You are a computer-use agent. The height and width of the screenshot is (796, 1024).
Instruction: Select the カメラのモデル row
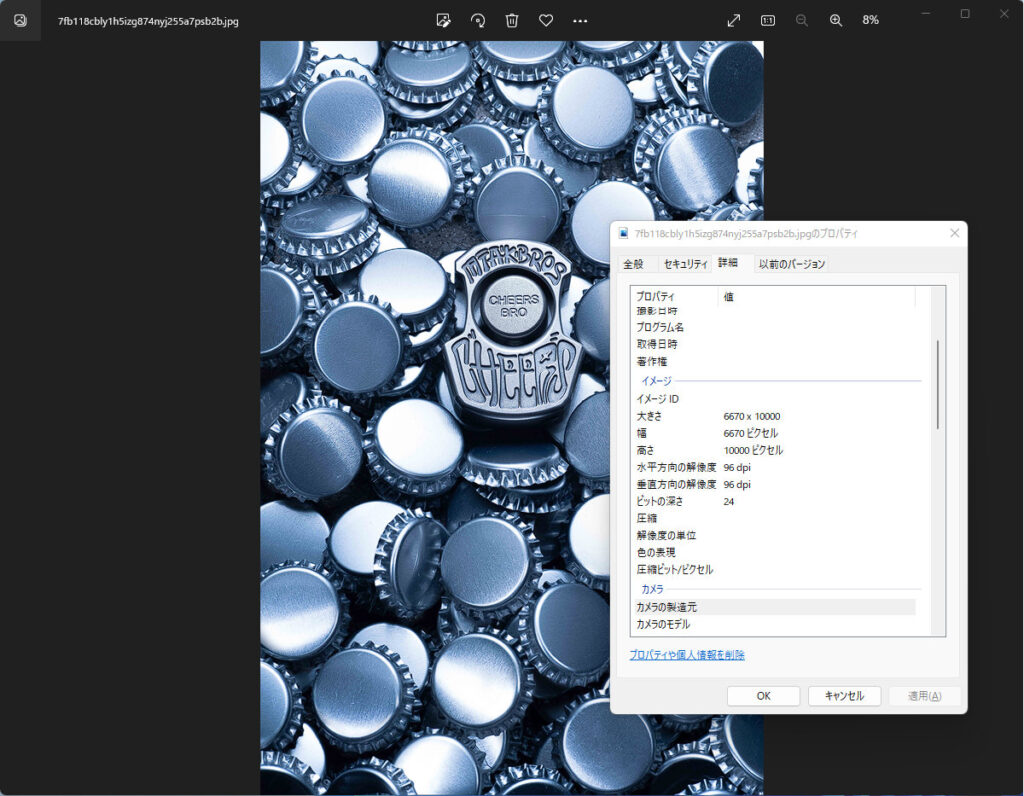(x=775, y=624)
